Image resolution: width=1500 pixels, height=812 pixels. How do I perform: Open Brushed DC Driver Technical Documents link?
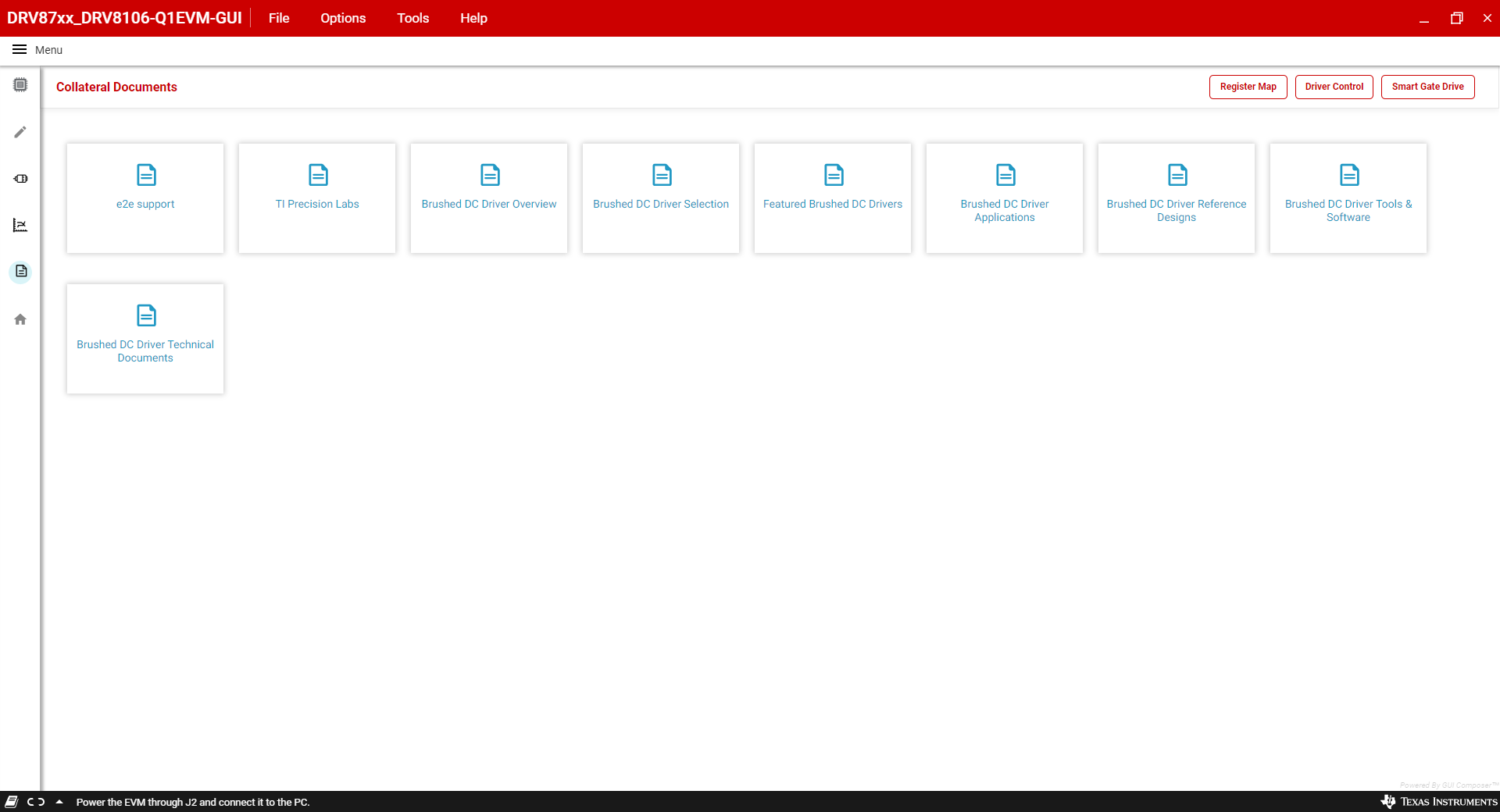145,351
